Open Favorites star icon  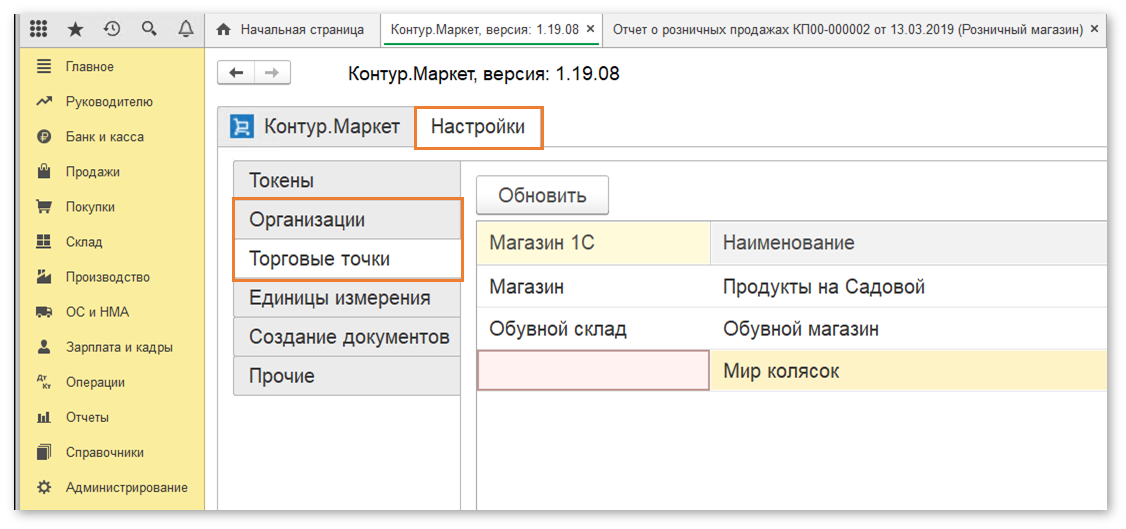pyautogui.click(x=76, y=30)
